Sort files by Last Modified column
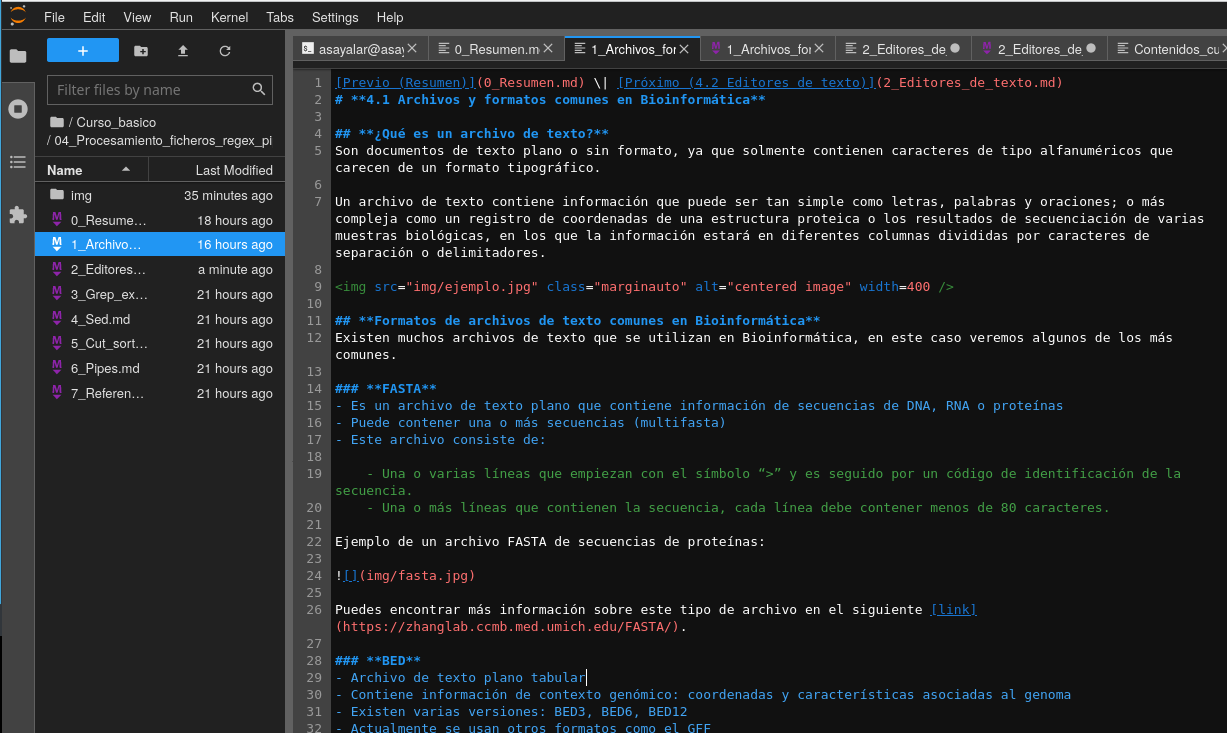The height and width of the screenshot is (733, 1227). pos(217,170)
